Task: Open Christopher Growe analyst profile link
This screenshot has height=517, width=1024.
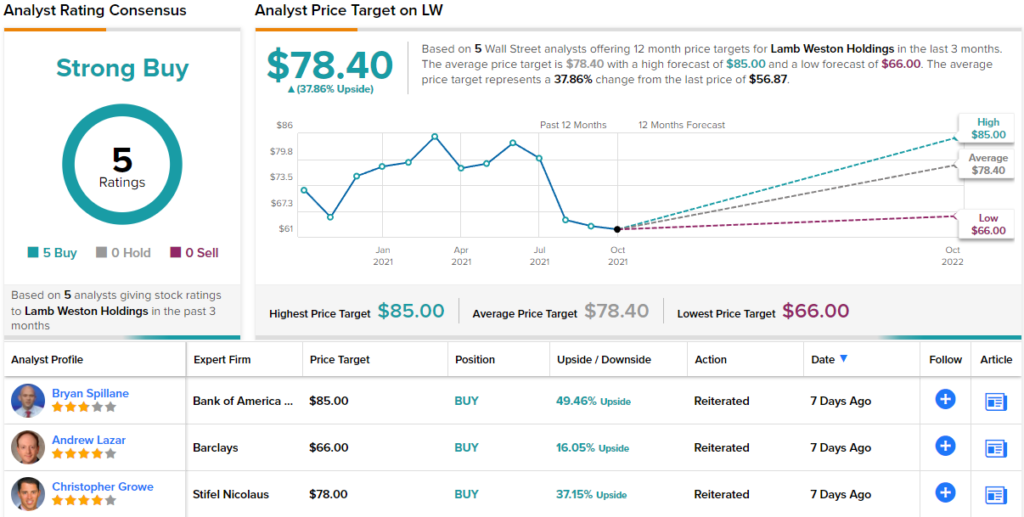Action: [102, 487]
